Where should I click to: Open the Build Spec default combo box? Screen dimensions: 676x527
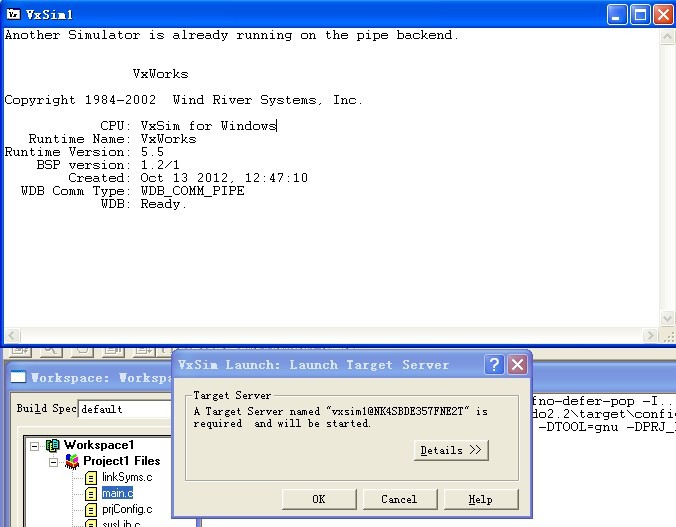(125, 409)
